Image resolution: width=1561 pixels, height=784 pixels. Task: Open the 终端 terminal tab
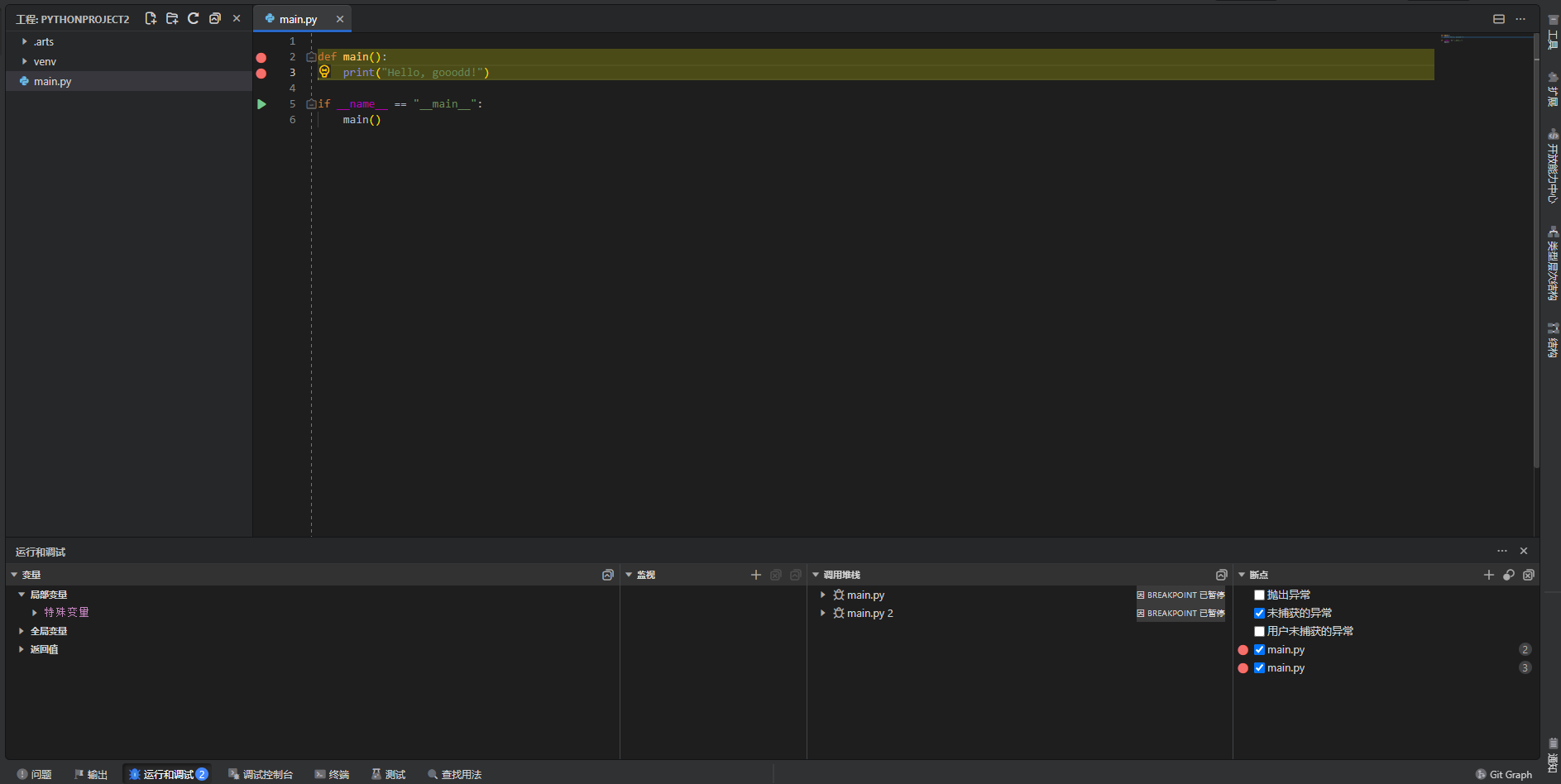coord(332,774)
